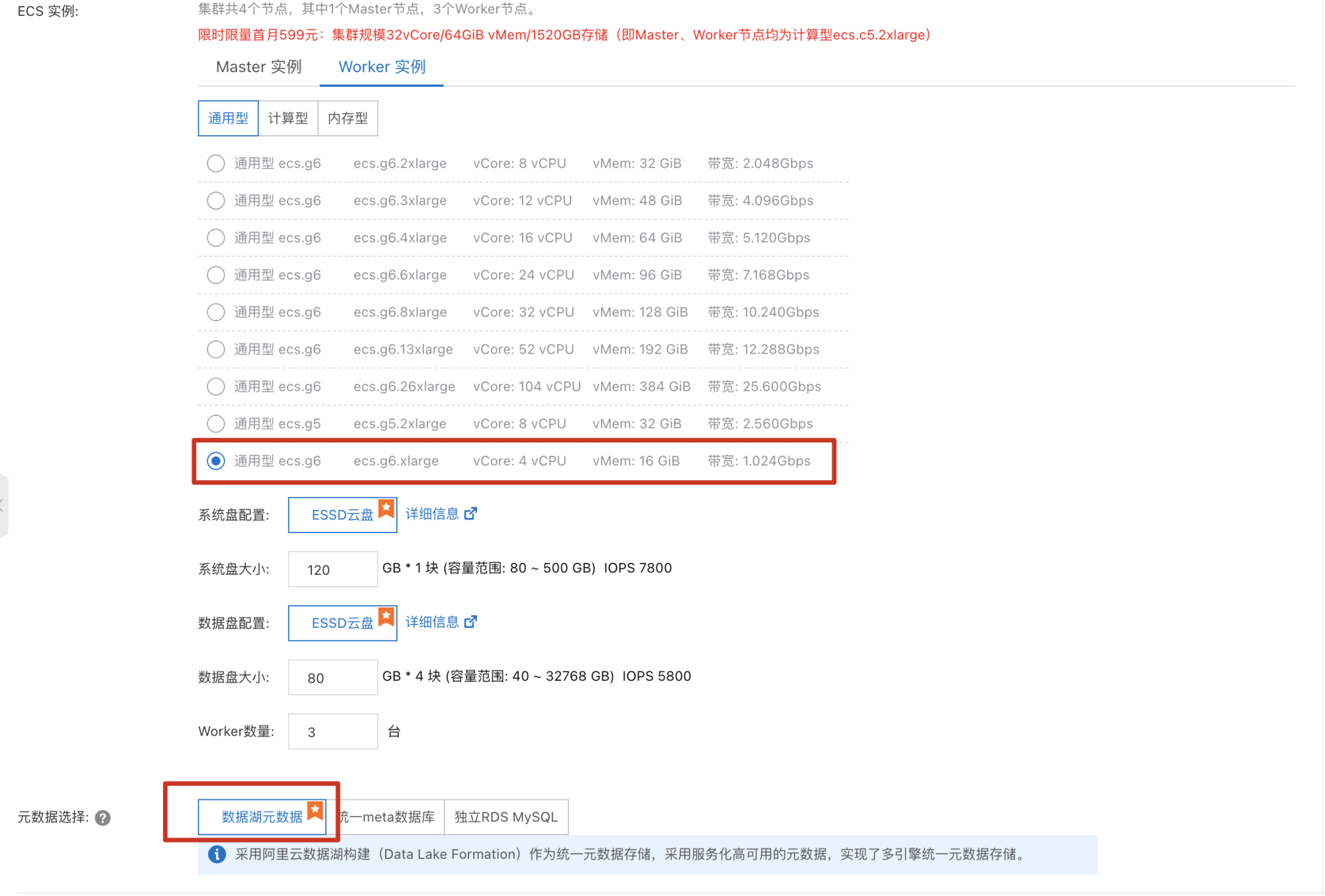The image size is (1325, 896).
Task: Choose the 计算型 instance category
Action: pos(288,119)
